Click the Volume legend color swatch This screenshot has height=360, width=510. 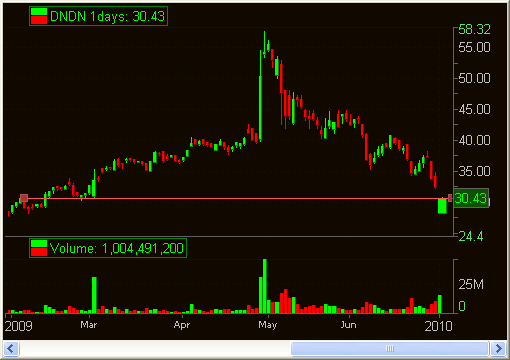click(39, 248)
